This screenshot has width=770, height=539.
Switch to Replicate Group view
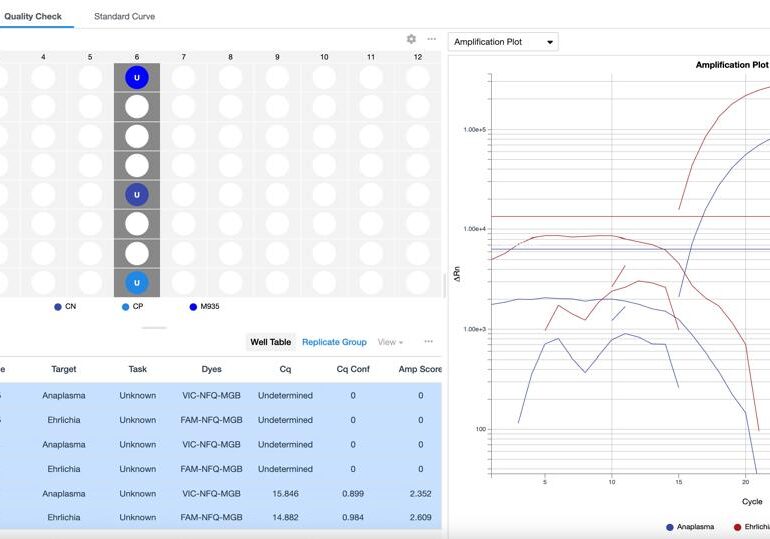334,342
